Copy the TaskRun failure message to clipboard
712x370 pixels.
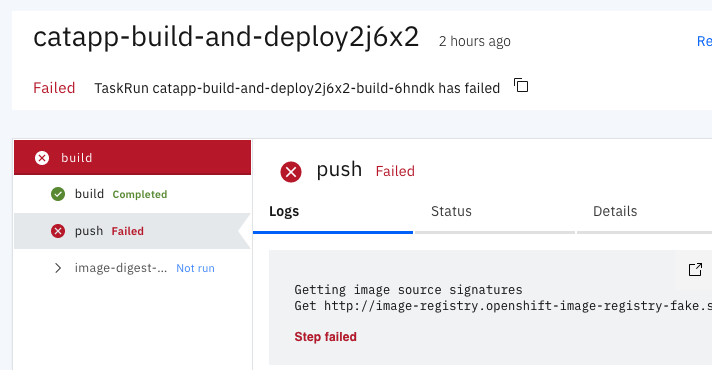pos(521,85)
